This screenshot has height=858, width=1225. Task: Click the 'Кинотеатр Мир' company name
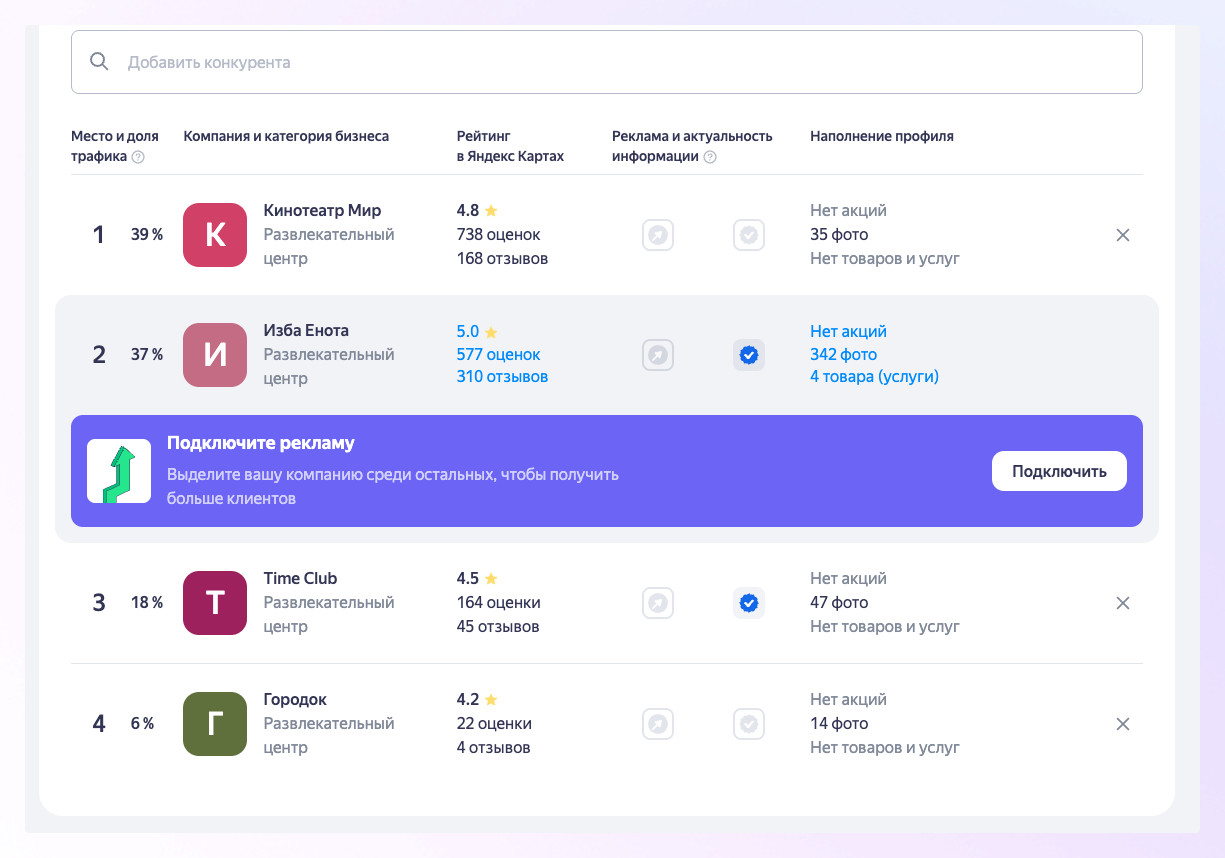tap(322, 210)
